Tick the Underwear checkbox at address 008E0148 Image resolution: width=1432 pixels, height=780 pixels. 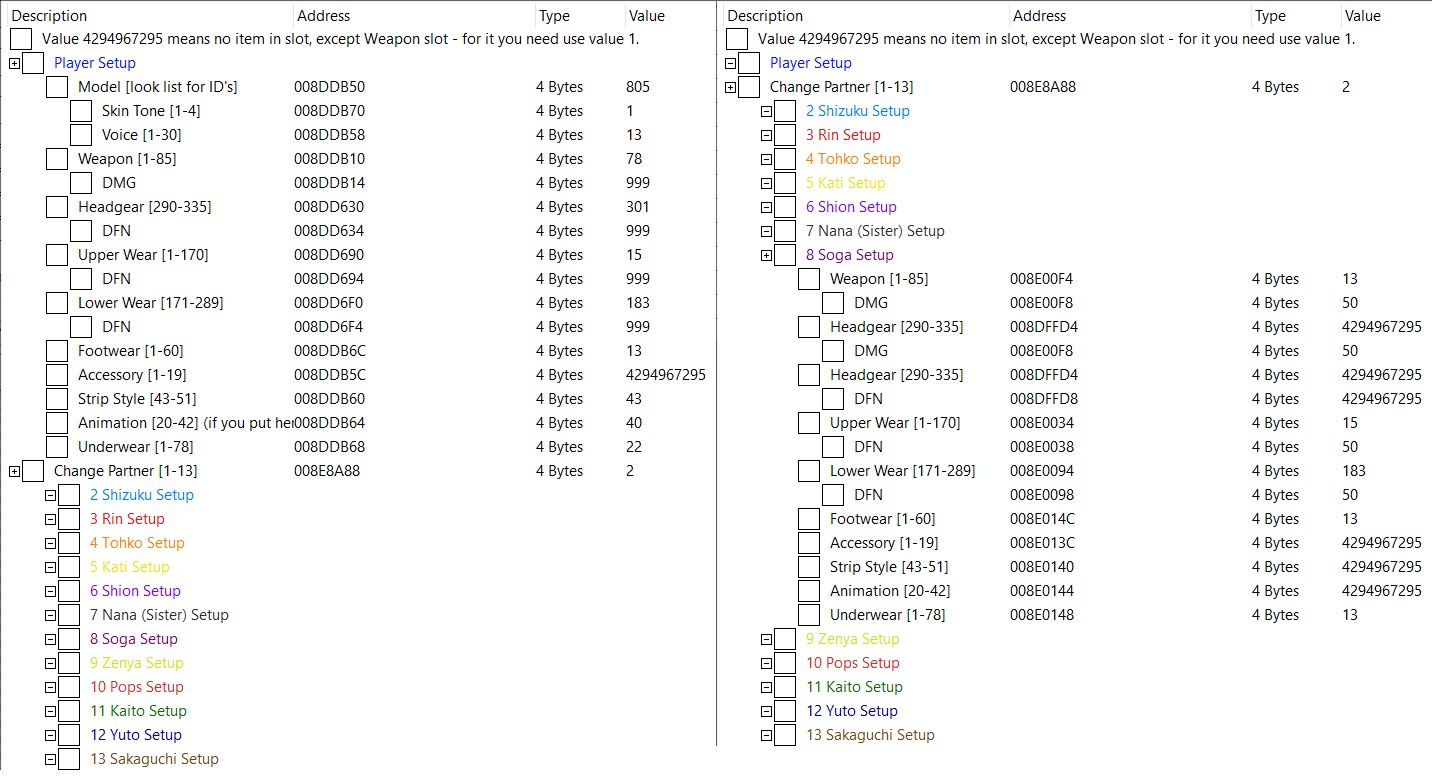809,615
